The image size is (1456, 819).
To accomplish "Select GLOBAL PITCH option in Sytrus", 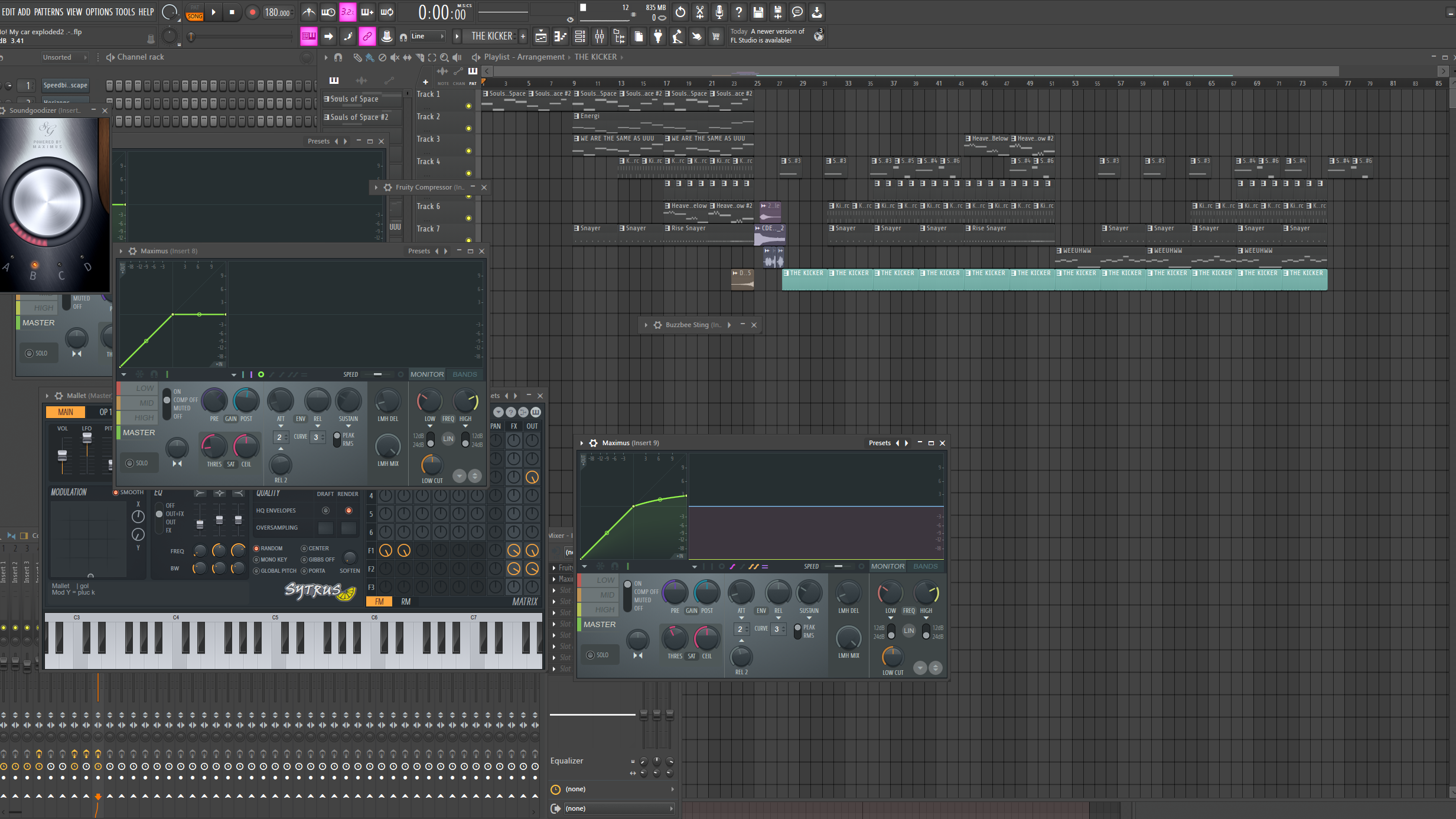I will (275, 571).
